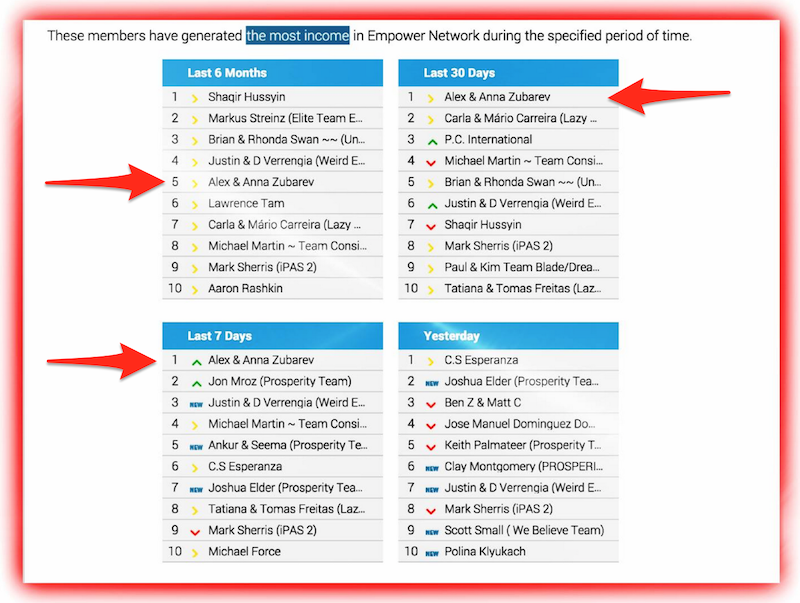Select the NEW badge next to Clay Montgomery
The width and height of the screenshot is (800, 603).
point(432,468)
